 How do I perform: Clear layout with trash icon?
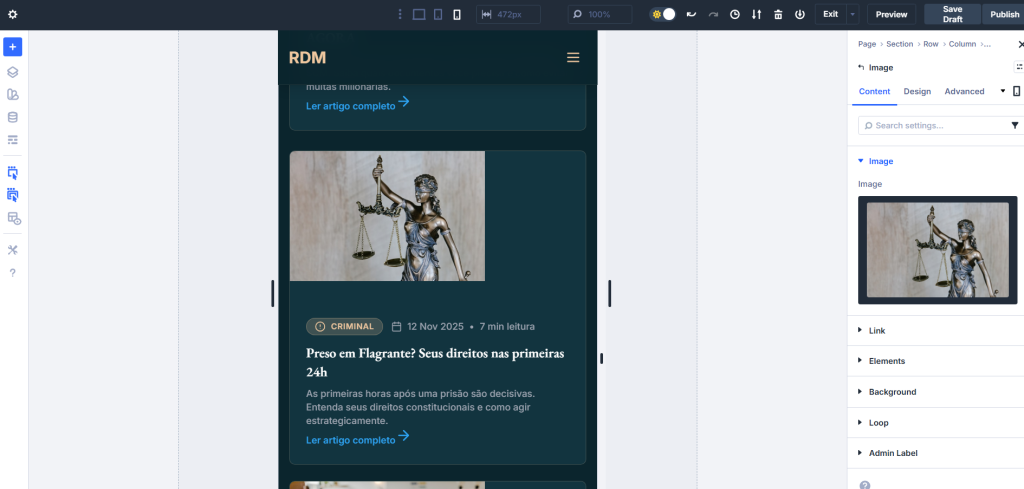pyautogui.click(x=778, y=14)
